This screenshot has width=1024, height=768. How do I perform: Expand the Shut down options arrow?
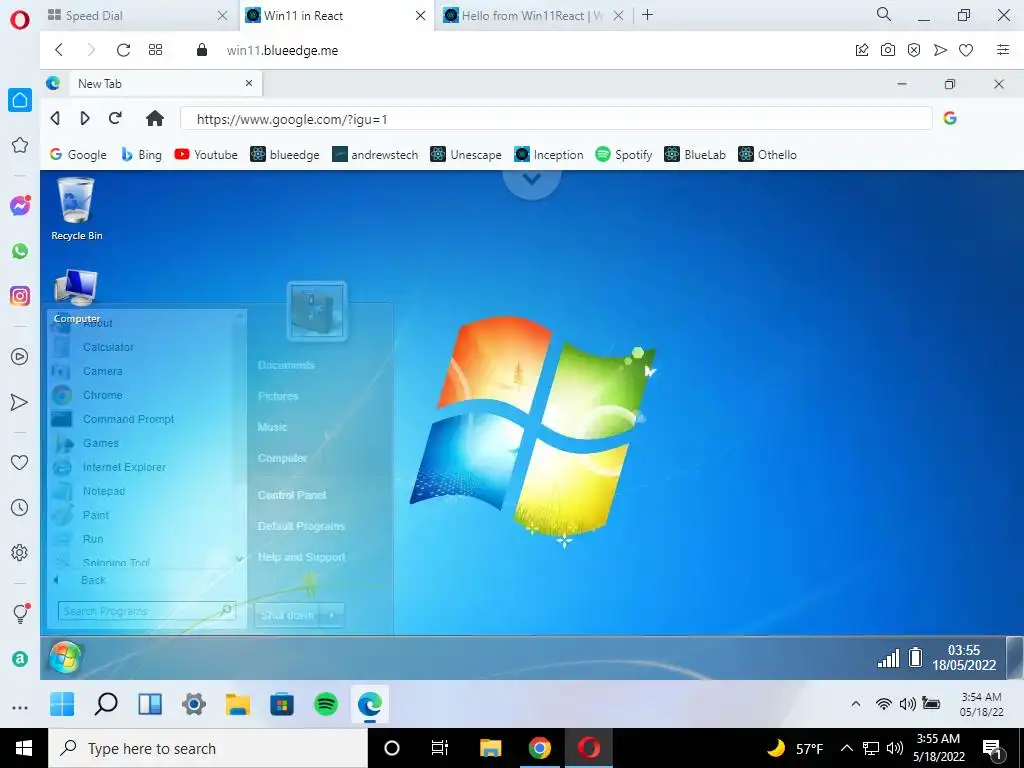point(333,615)
